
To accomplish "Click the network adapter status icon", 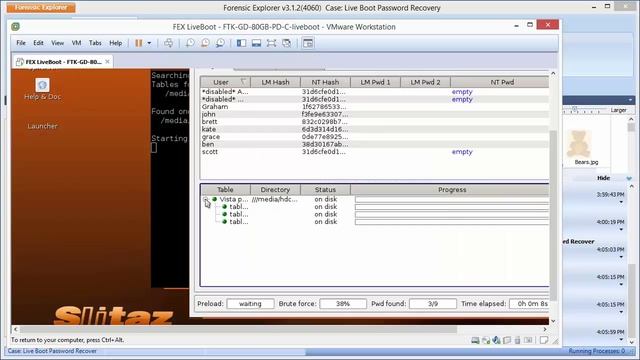I will tap(496, 340).
